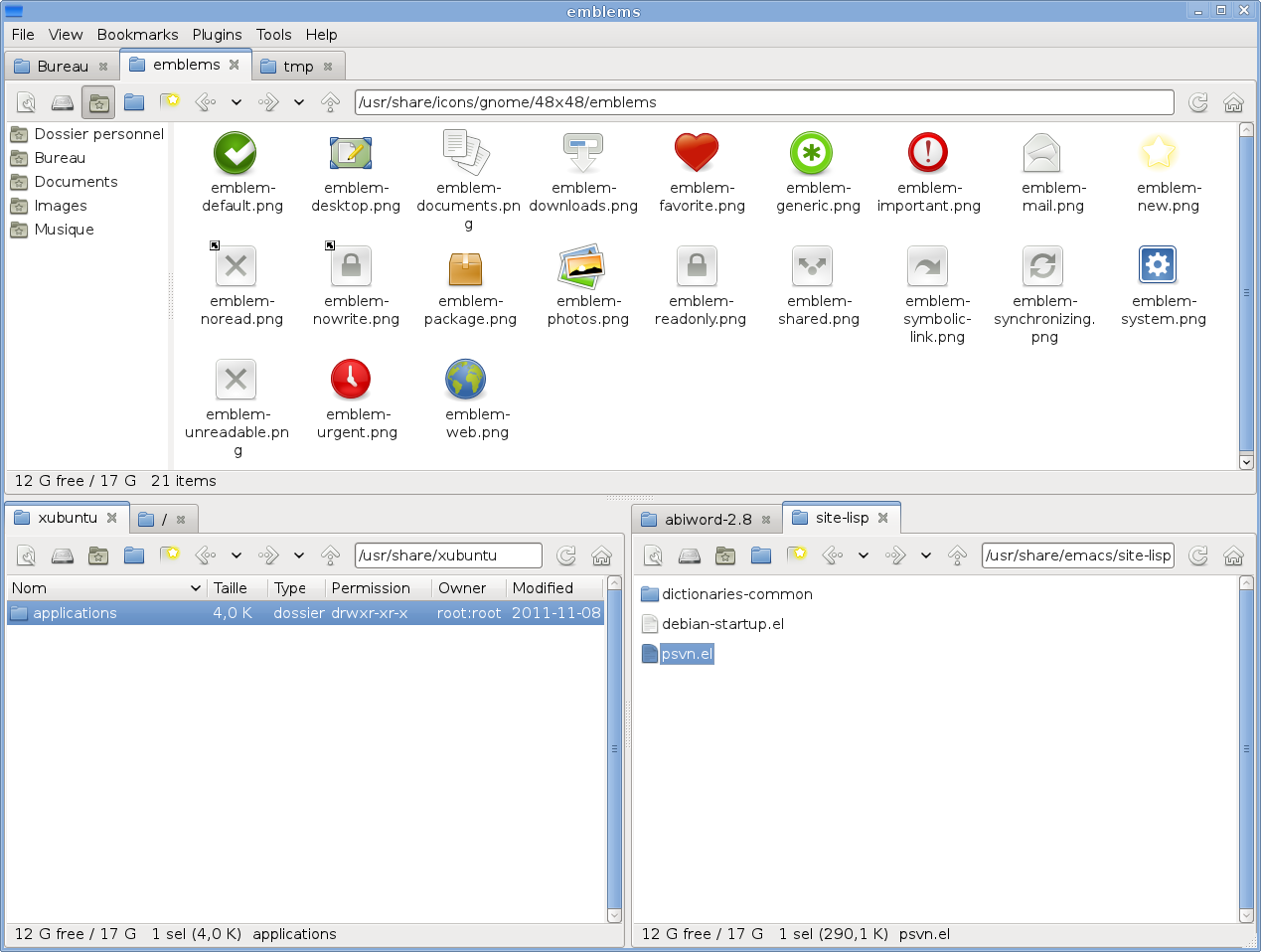Toggle the folder tree icon in the site-lisp panel
Viewport: 1261px width, 952px height.
point(761,555)
